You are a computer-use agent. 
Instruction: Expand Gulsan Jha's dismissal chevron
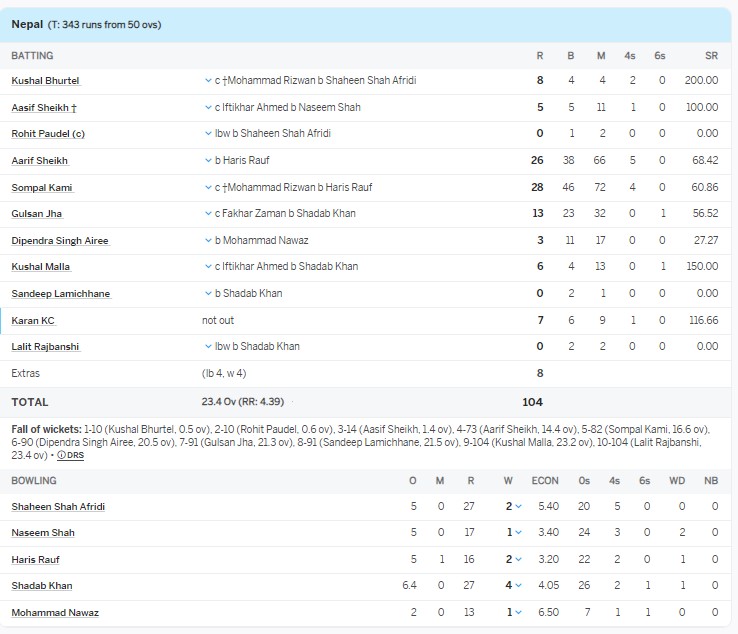pos(207,213)
